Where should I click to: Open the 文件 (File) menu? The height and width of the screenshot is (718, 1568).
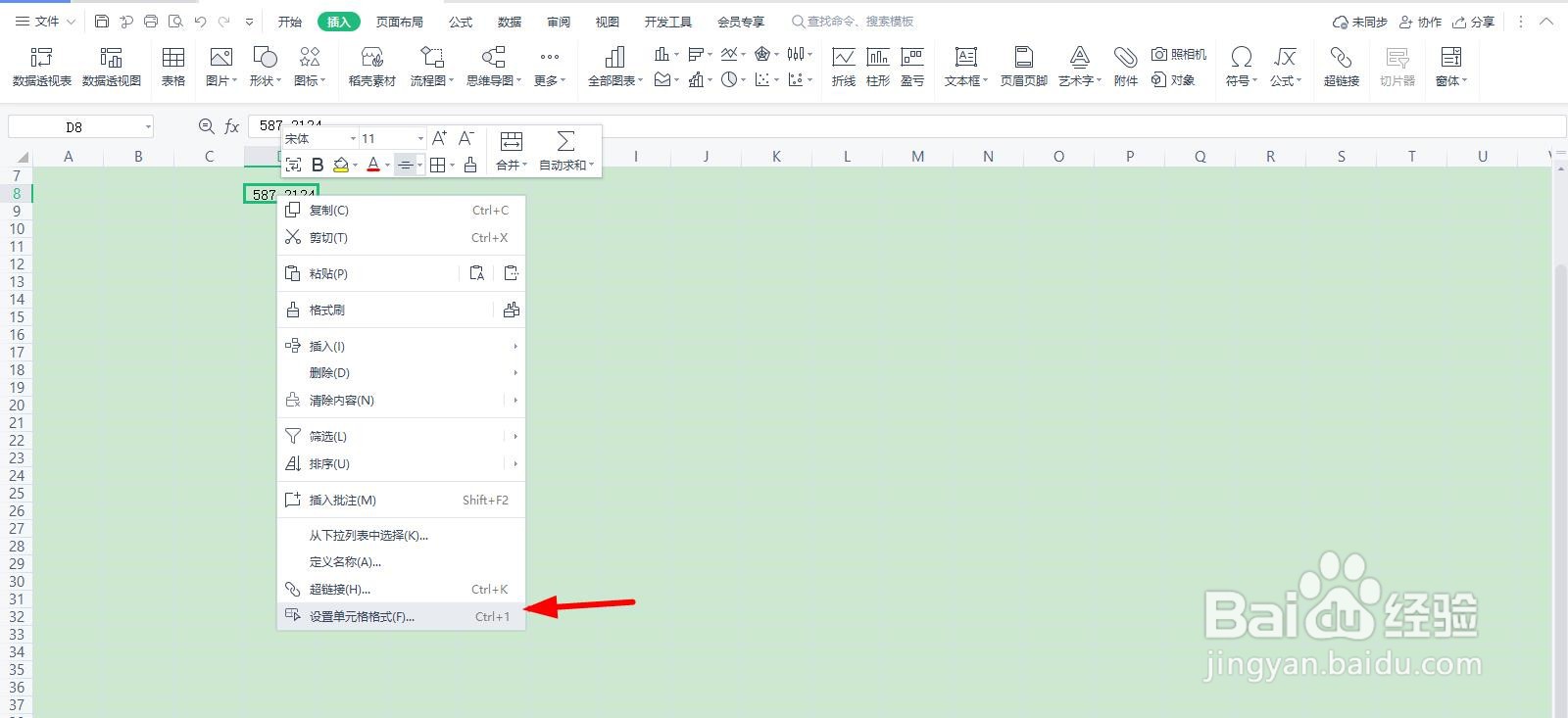coord(45,21)
